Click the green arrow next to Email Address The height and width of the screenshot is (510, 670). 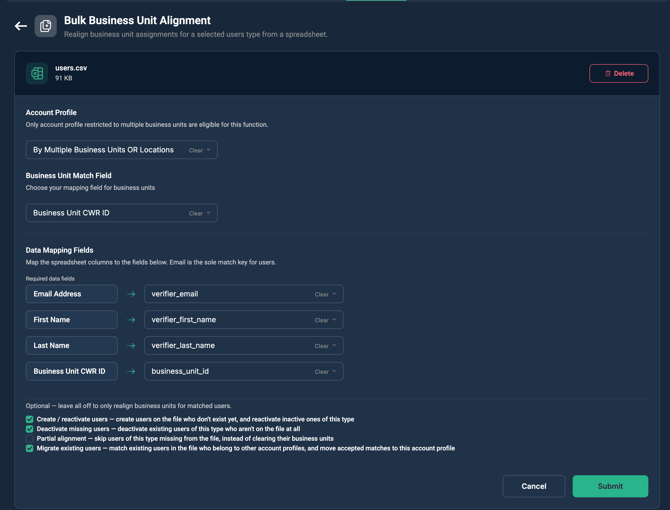pos(131,294)
